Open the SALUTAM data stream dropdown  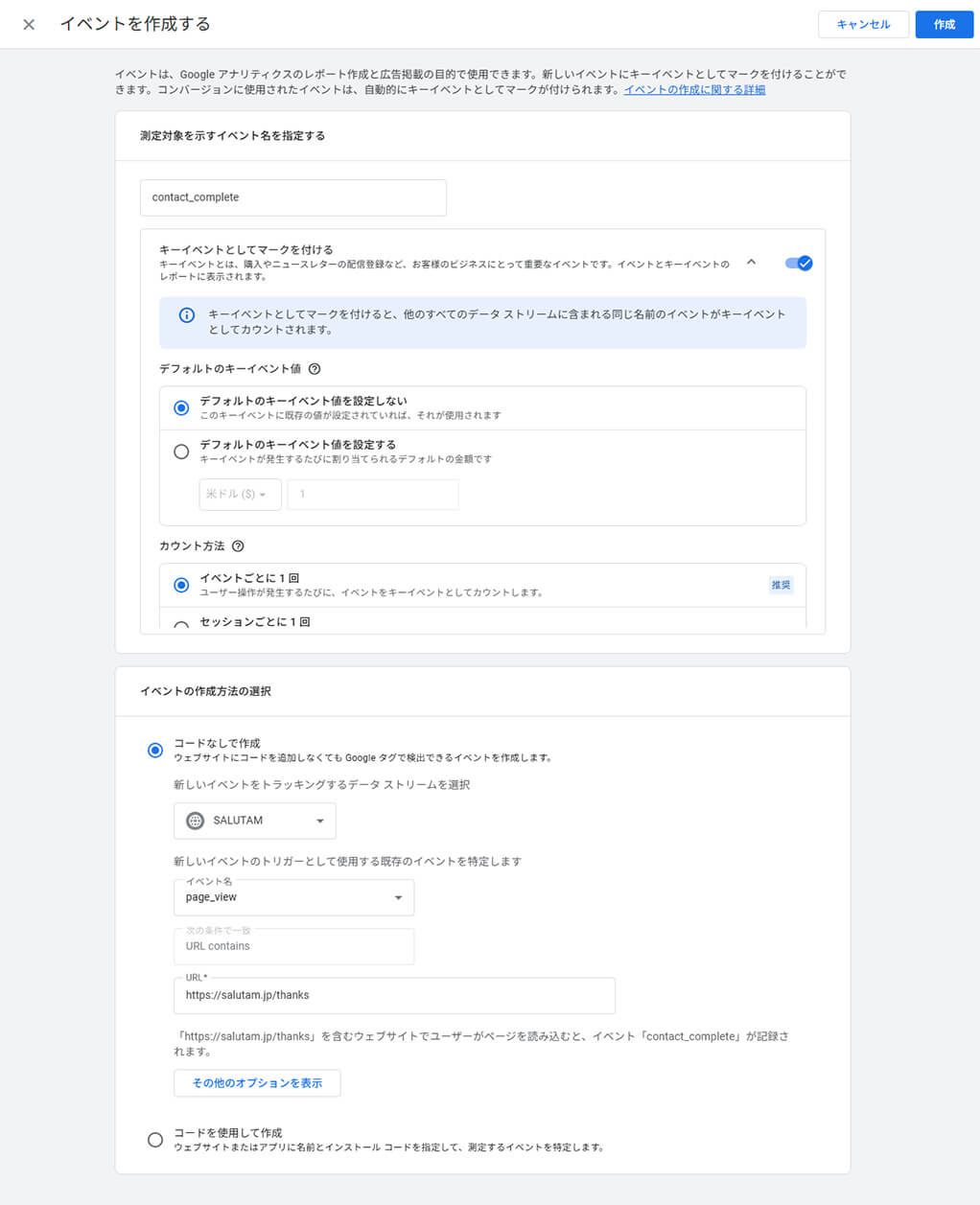(x=255, y=821)
